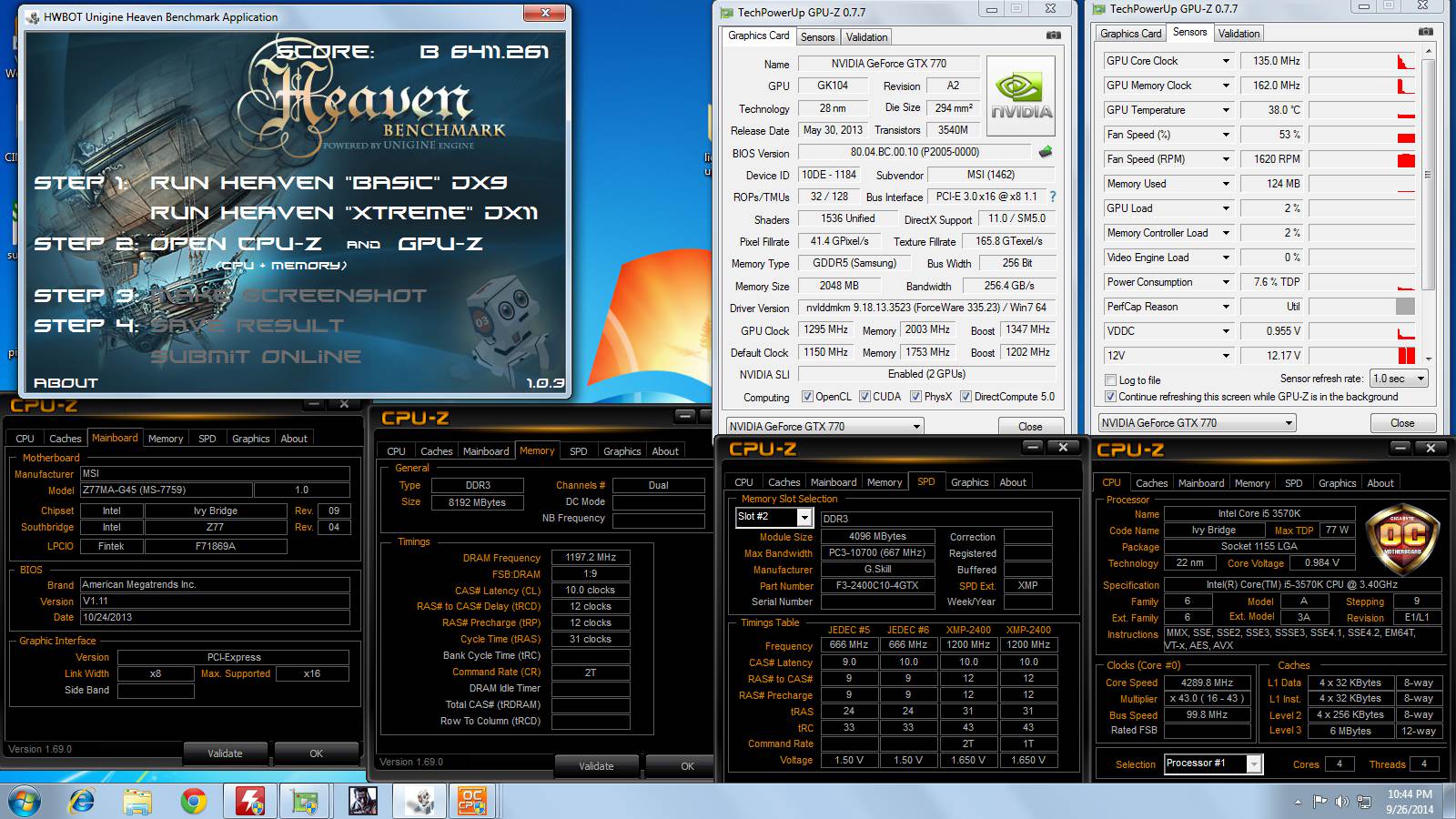Click the game character portrait taskbar icon

(362, 801)
